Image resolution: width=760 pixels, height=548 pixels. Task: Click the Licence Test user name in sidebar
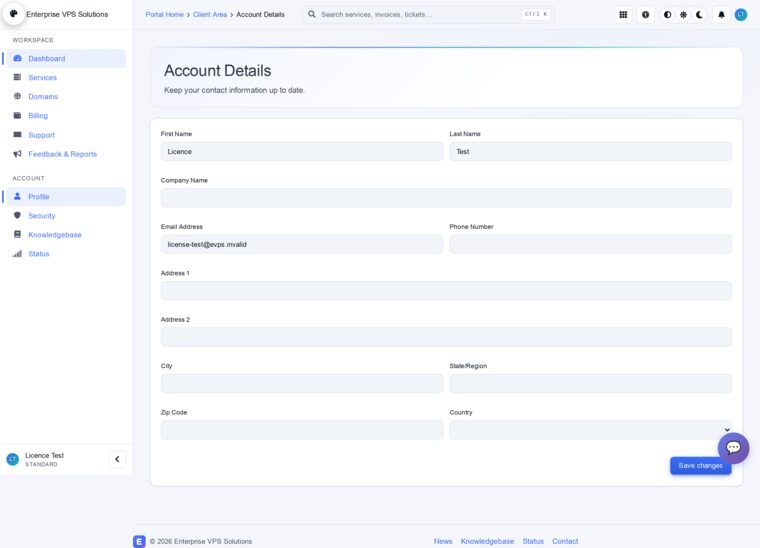(x=44, y=455)
